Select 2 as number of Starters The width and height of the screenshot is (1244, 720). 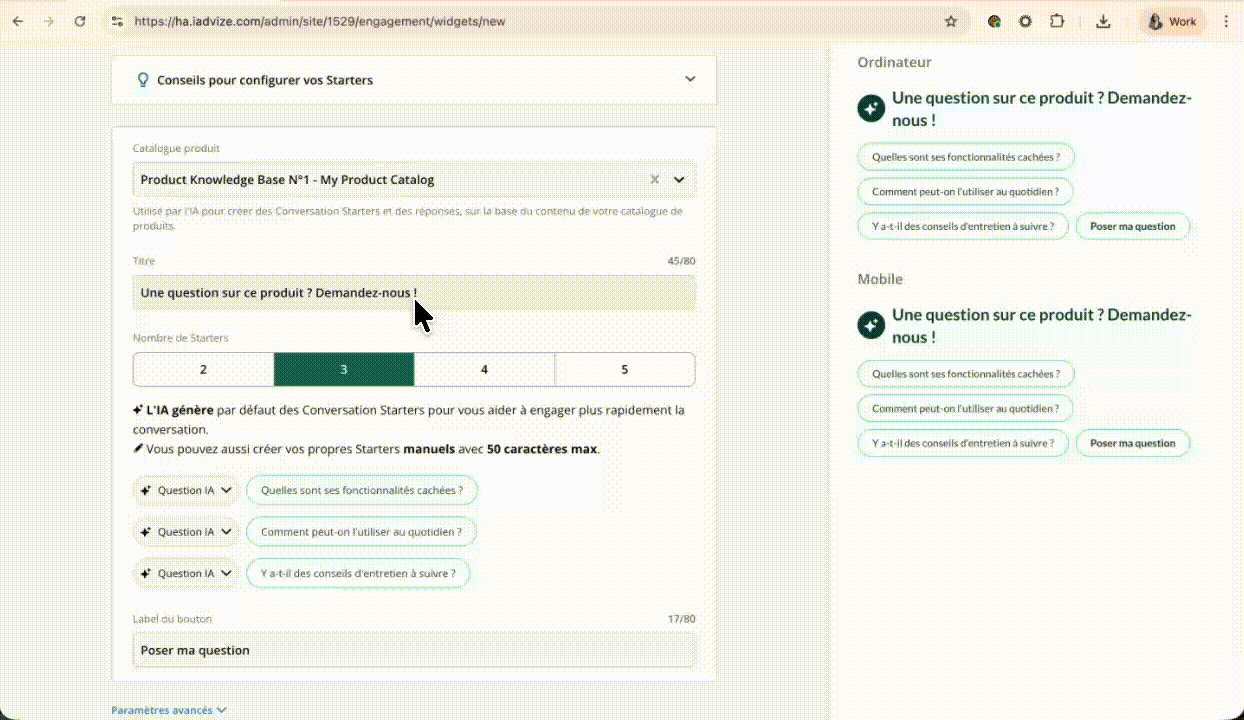point(203,369)
